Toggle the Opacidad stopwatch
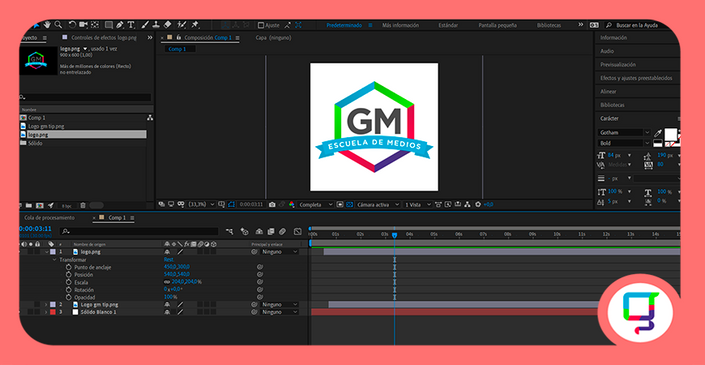This screenshot has height=365, width=705. pos(68,298)
